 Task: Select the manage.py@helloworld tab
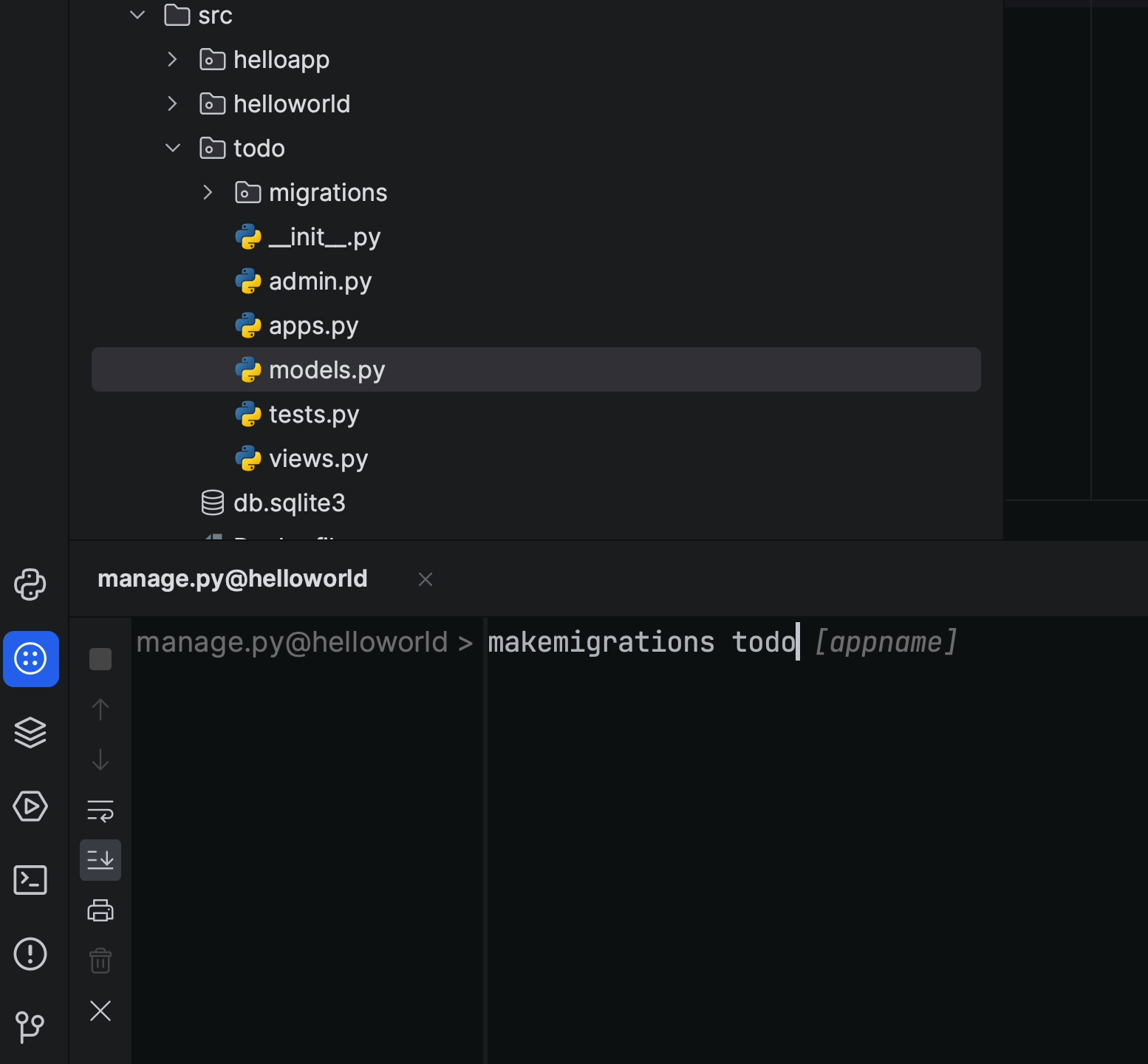point(232,579)
